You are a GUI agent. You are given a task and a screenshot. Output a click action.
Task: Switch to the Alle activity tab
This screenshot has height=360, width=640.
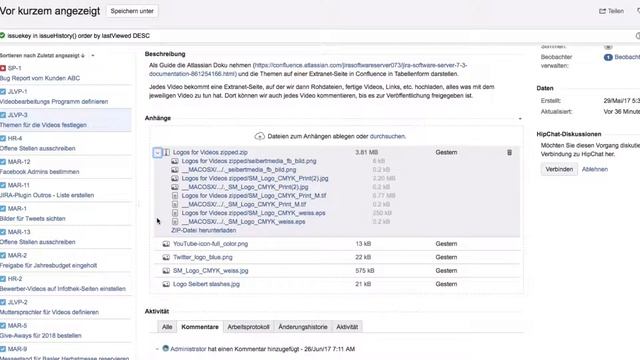(x=167, y=327)
